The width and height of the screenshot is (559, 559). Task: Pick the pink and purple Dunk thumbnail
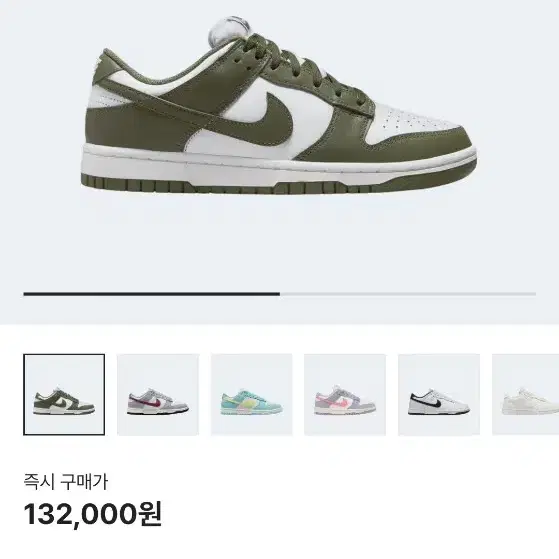[x=345, y=394]
